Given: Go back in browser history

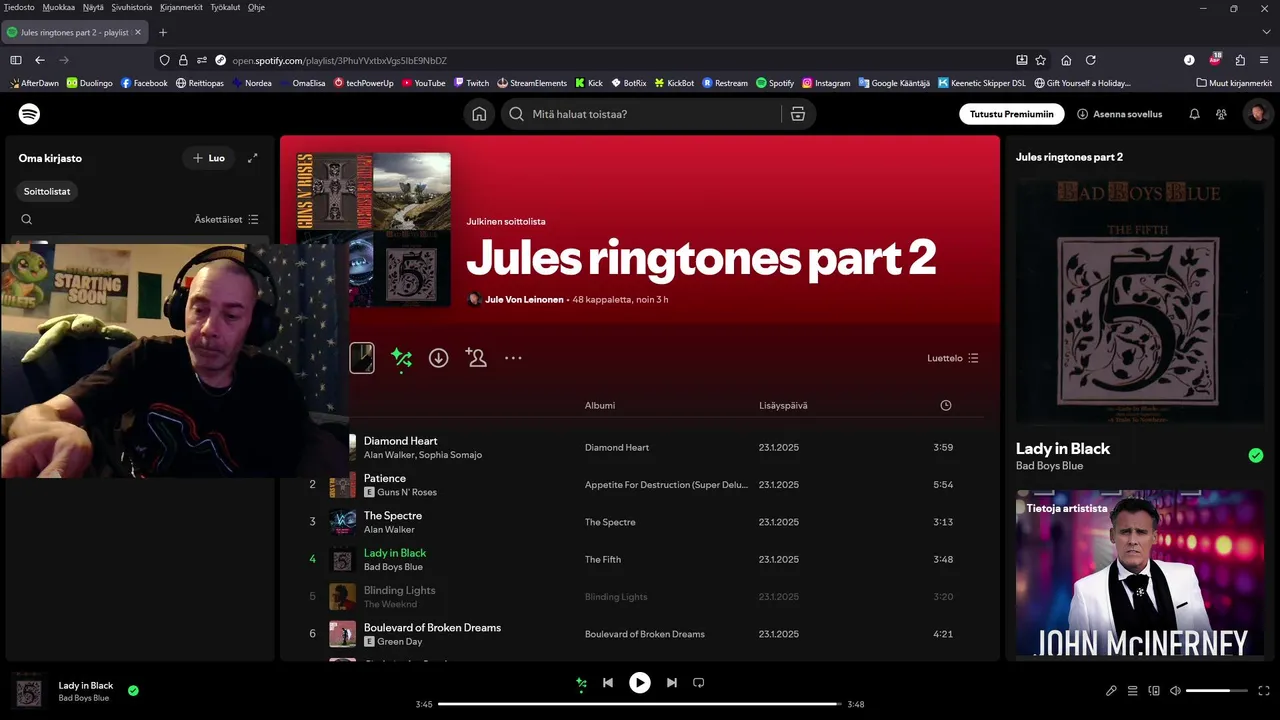Looking at the screenshot, I should pyautogui.click(x=40, y=60).
